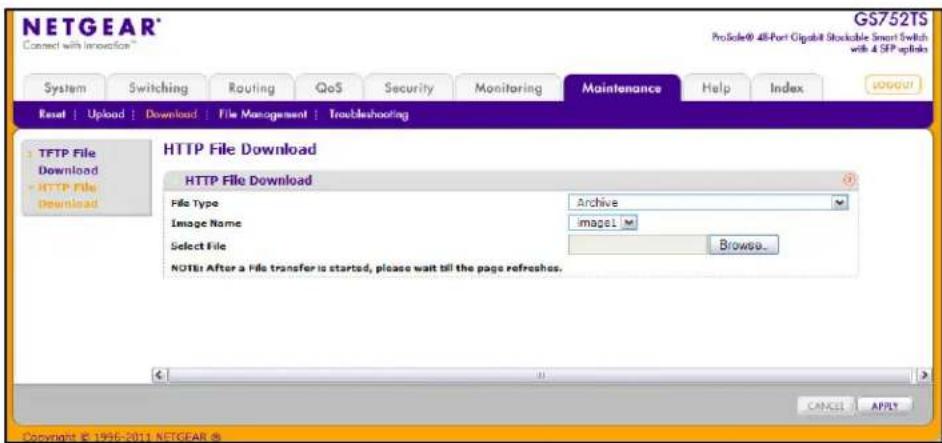Click the help icon in section header
Viewport: 942px width, 443px height.
(849, 180)
